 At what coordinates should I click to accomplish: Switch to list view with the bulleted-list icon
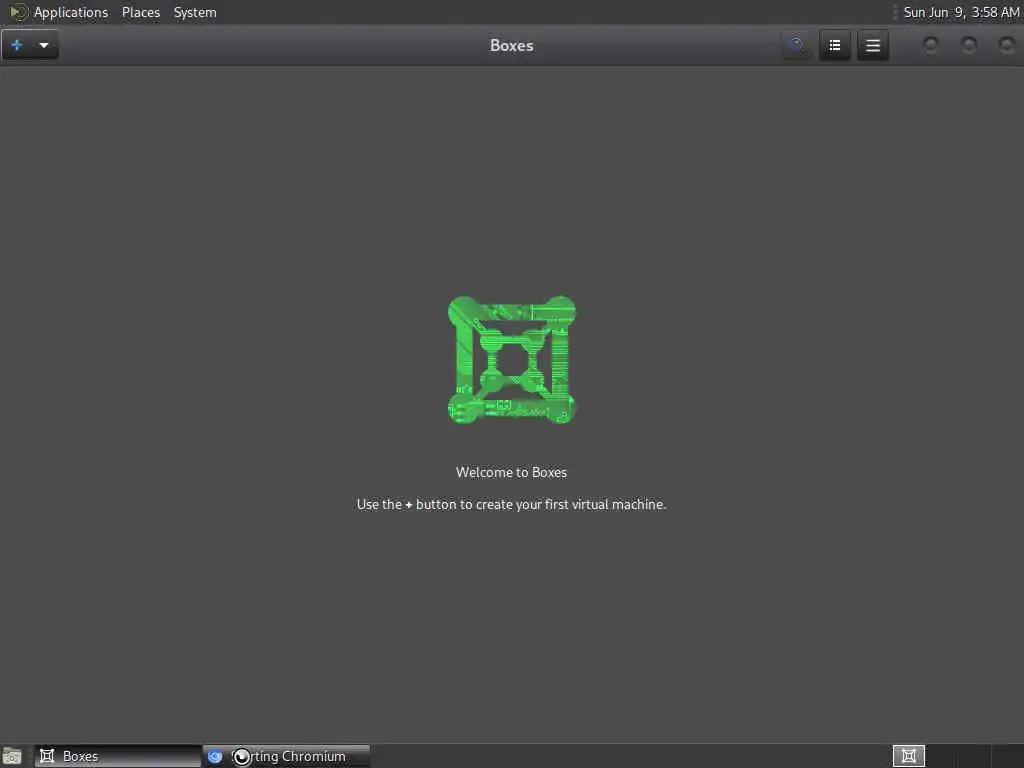tap(835, 45)
